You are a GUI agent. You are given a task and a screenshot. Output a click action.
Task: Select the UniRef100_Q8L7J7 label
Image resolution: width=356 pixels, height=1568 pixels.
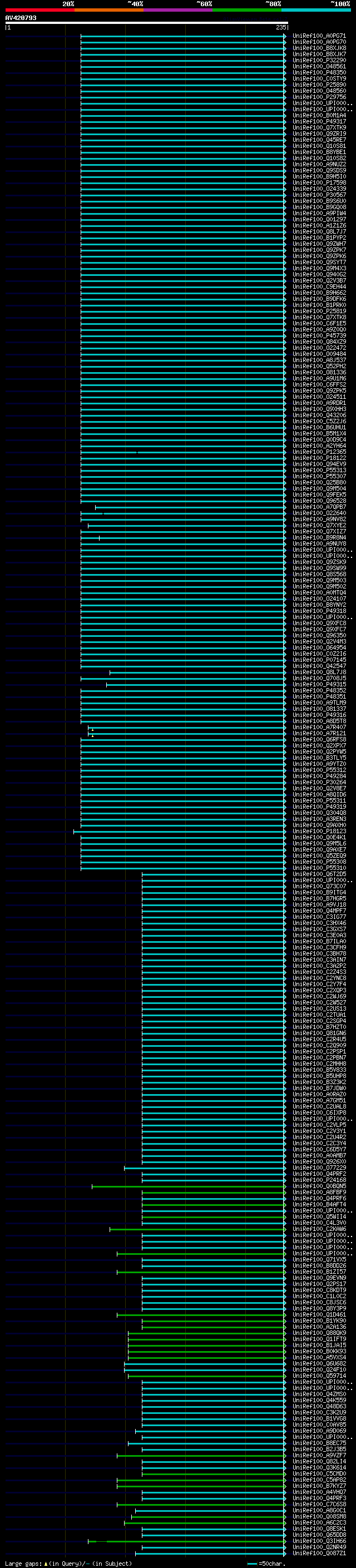pos(319,231)
